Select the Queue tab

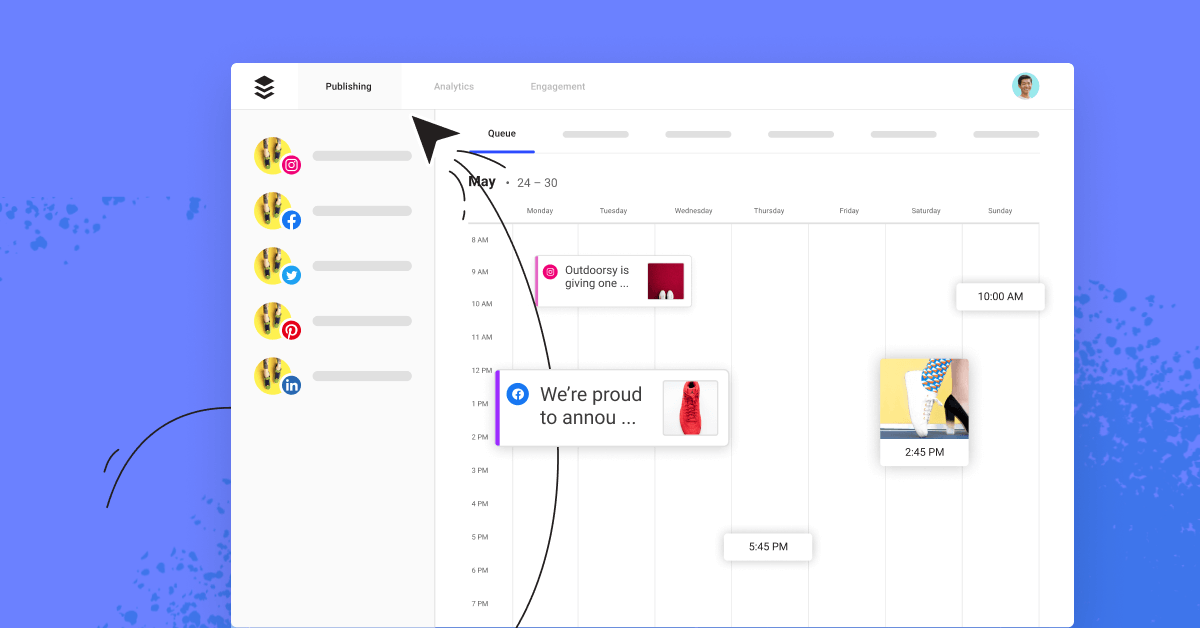(502, 133)
